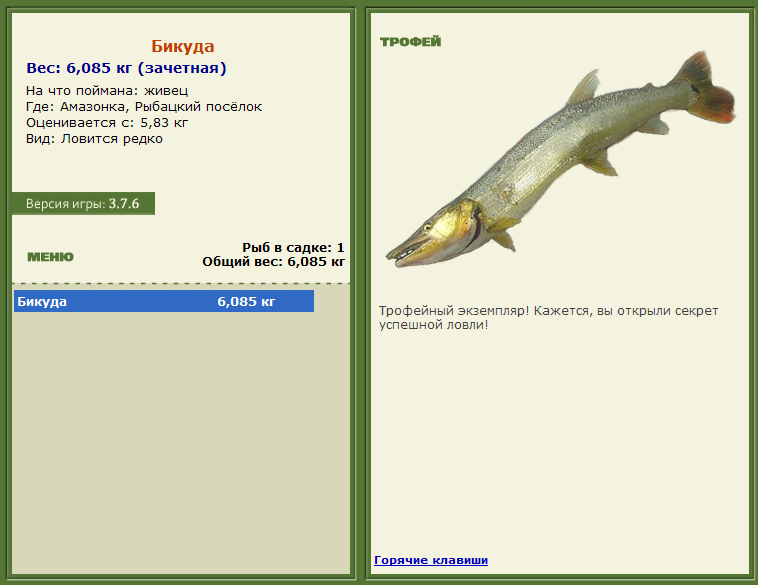The image size is (758, 585).
Task: Click the 'Трофейный экземпляр!' description text
Action: coord(548,318)
